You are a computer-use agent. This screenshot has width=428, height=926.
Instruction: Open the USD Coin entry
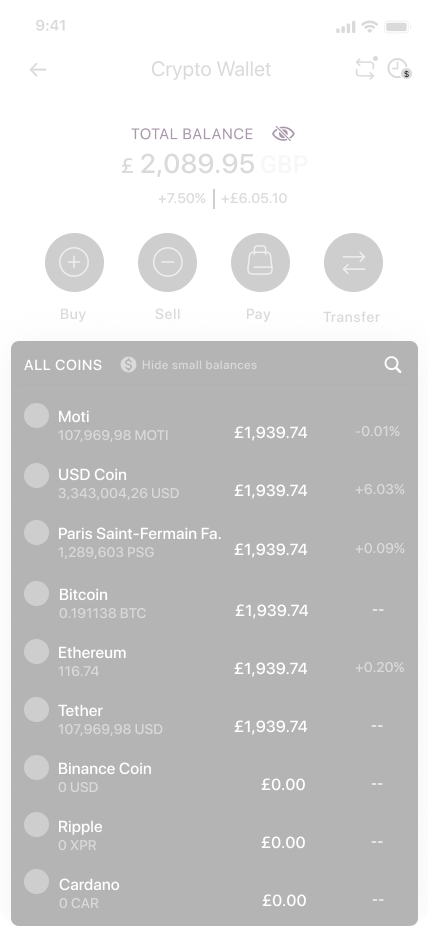(214, 483)
